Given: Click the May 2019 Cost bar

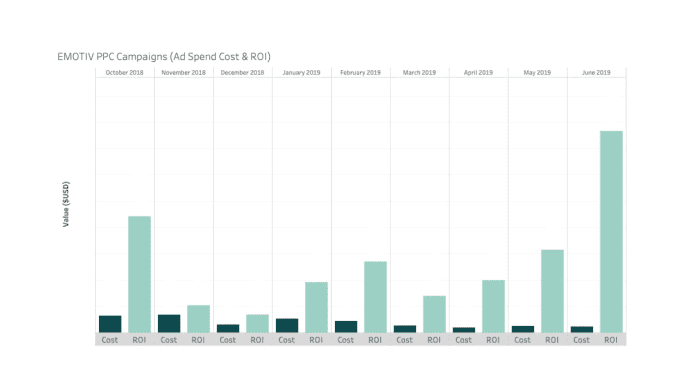Looking at the screenshot, I should (523, 329).
